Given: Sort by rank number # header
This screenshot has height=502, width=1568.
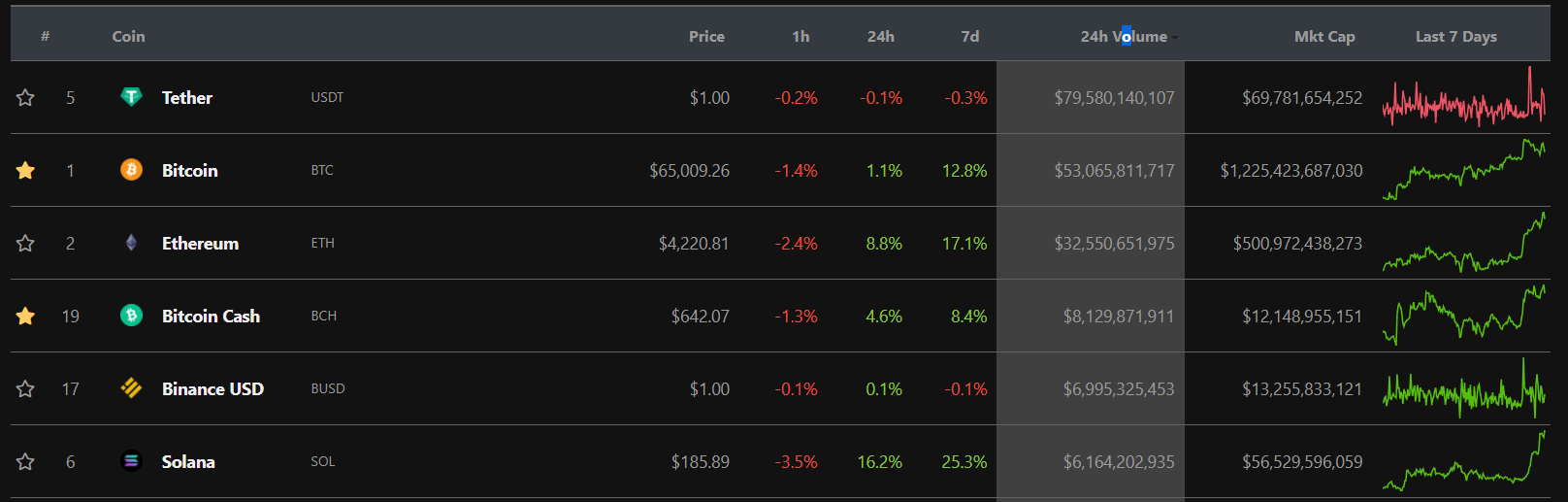Looking at the screenshot, I should pyautogui.click(x=45, y=36).
